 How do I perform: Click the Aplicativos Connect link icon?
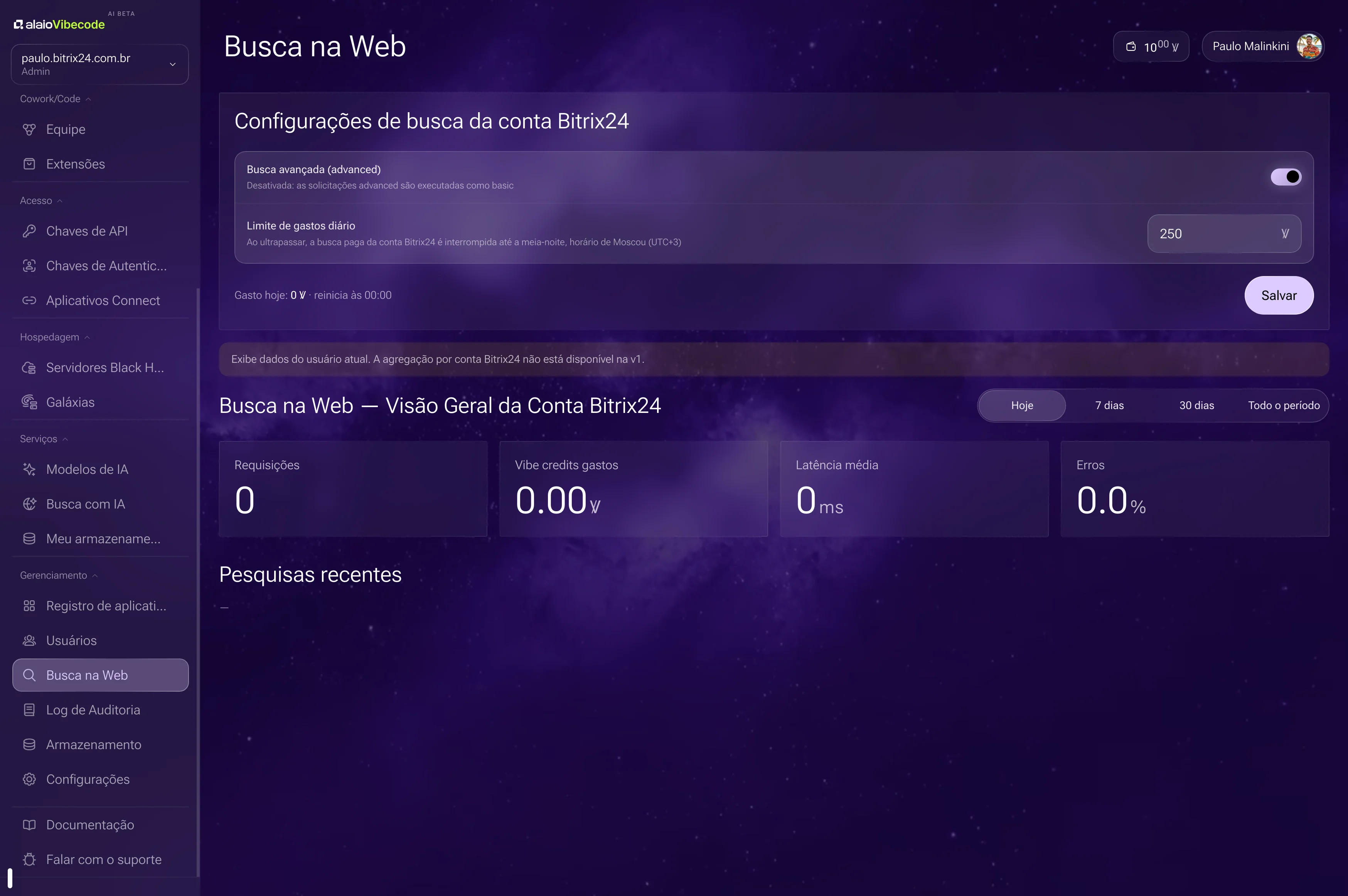(29, 301)
